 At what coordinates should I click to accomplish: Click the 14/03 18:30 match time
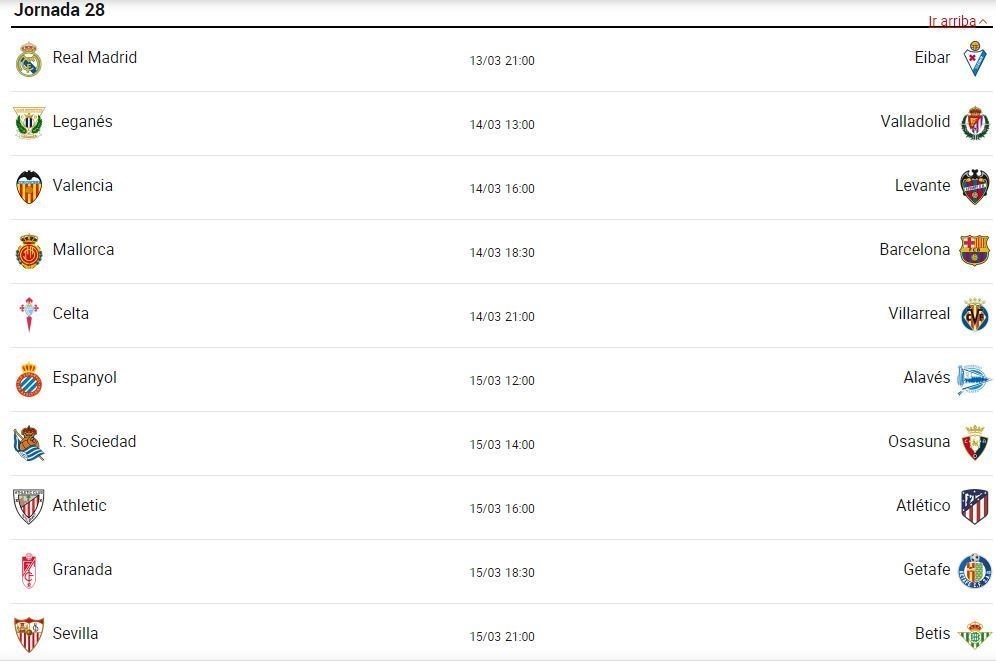tap(502, 252)
